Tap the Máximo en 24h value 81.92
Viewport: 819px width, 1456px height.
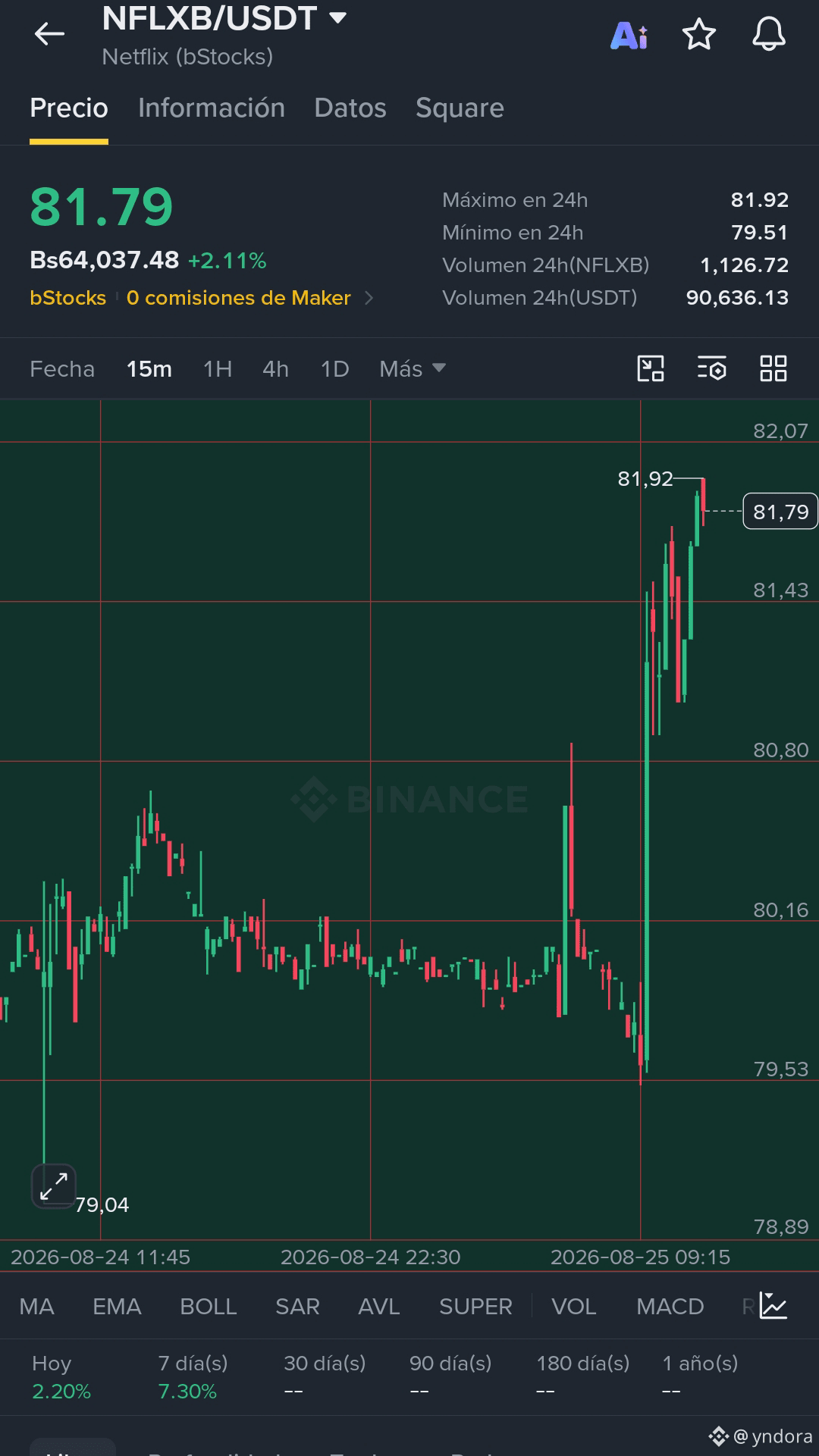760,200
